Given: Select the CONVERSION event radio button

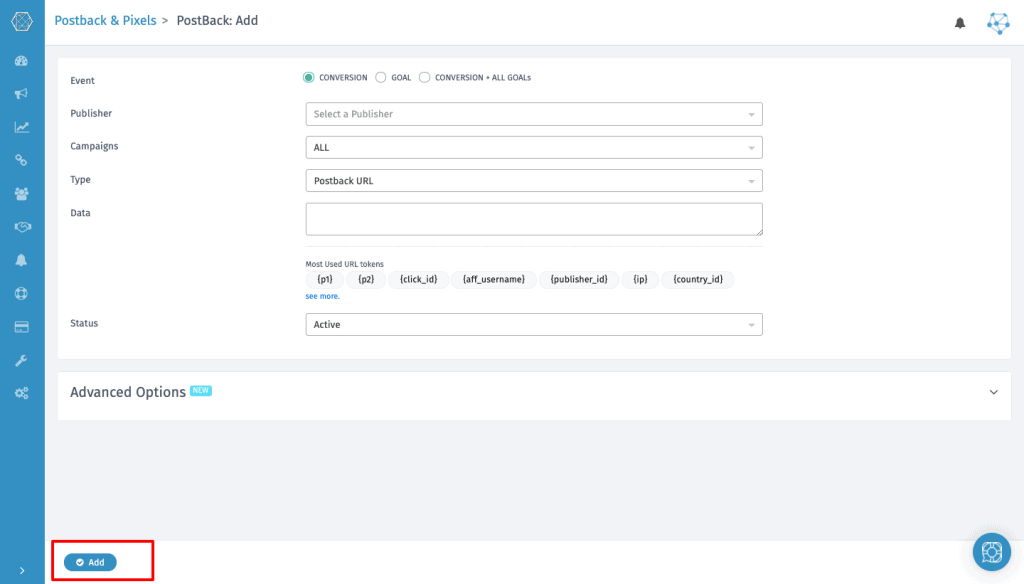Looking at the screenshot, I should tap(308, 77).
